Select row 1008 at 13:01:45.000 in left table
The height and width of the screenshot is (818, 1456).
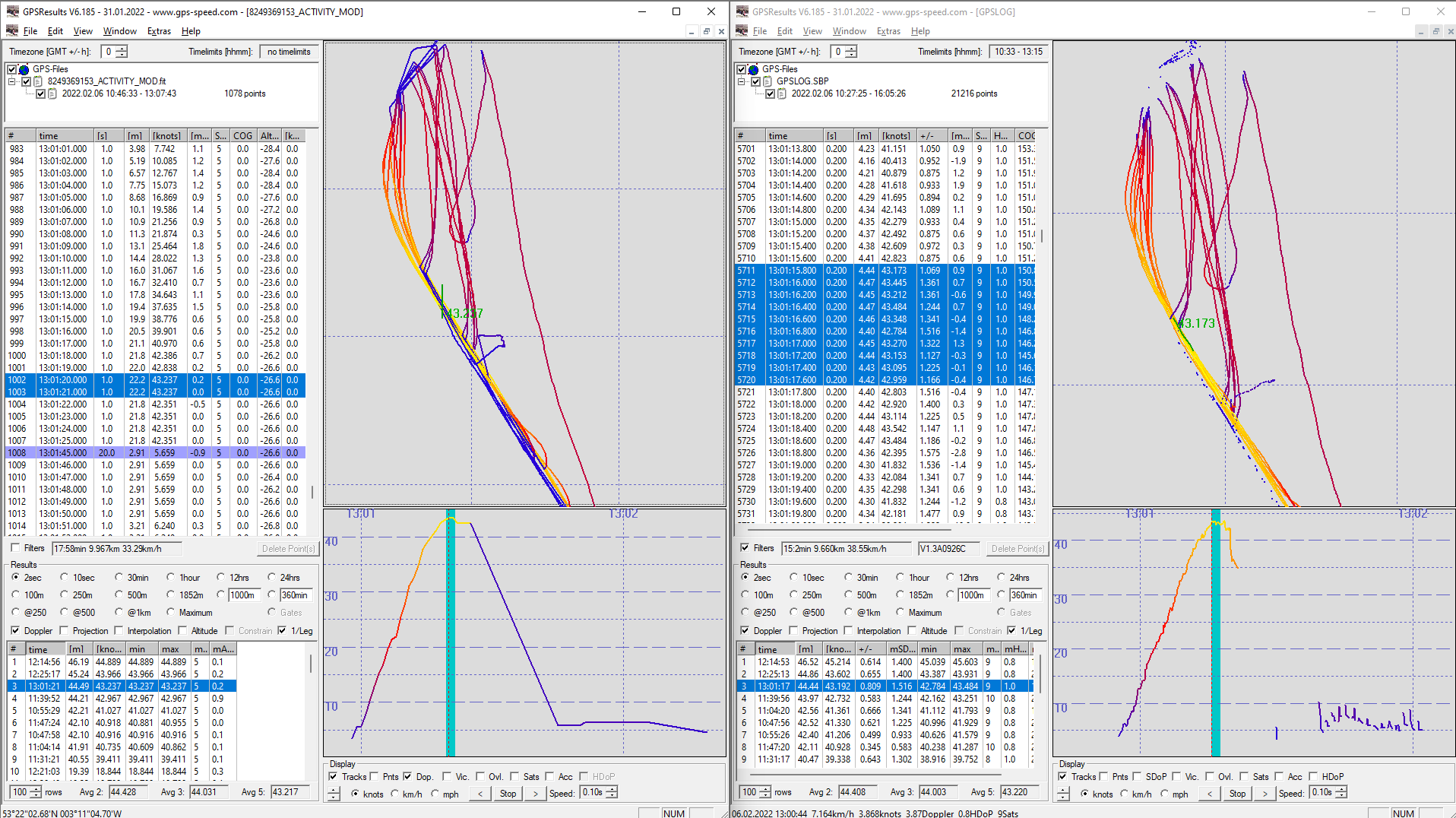pos(155,453)
